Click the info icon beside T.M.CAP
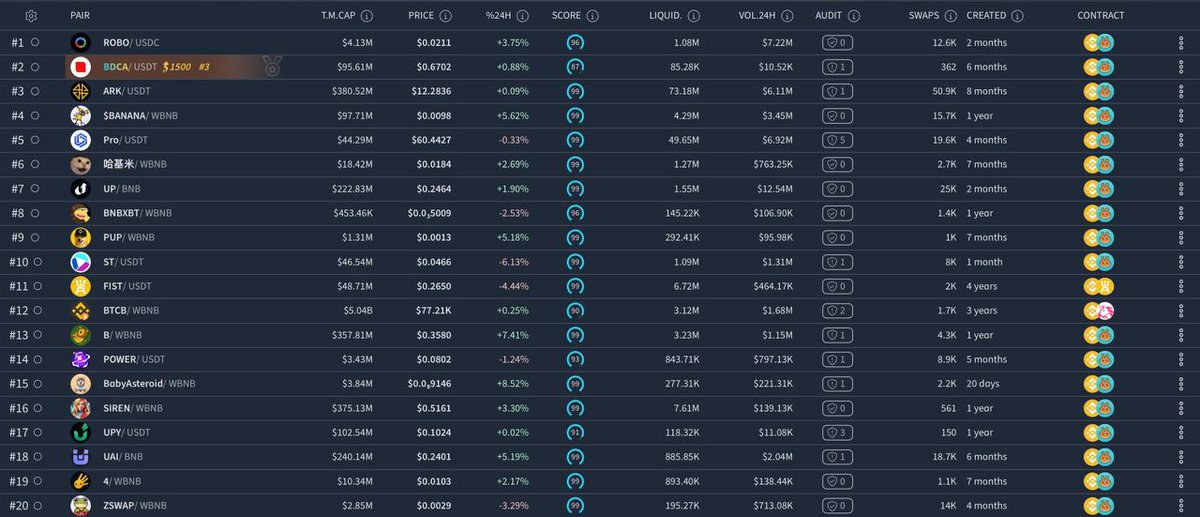Image resolution: width=1200 pixels, height=517 pixels. pyautogui.click(x=368, y=16)
